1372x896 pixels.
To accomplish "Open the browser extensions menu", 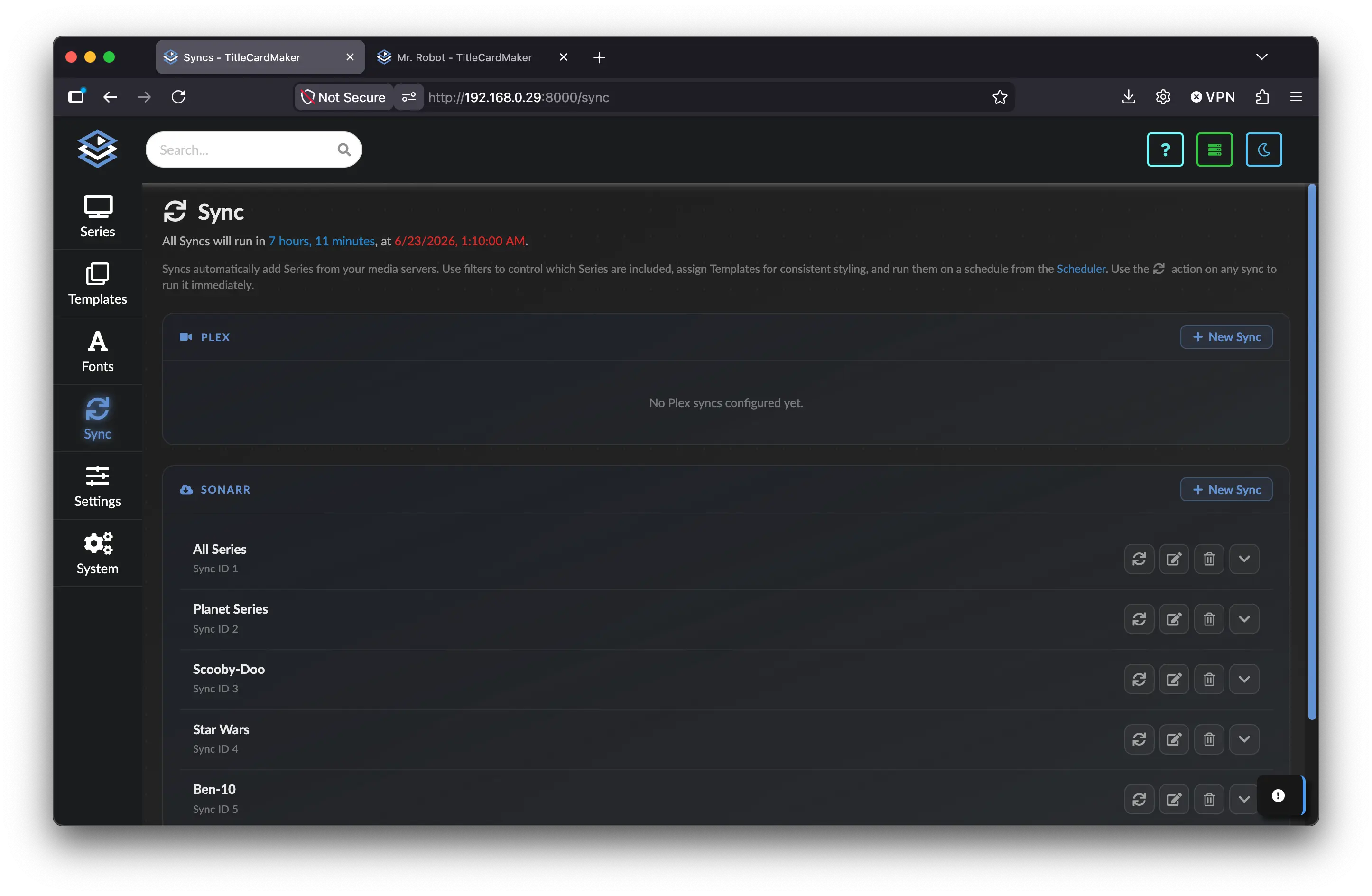I will point(1262,97).
